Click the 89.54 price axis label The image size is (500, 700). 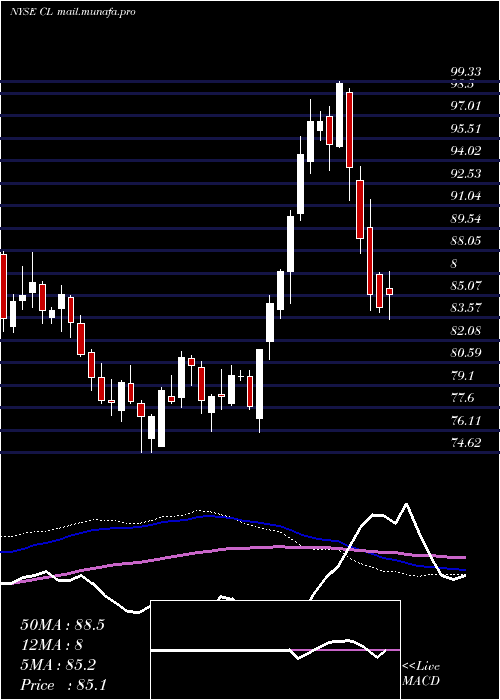[x=466, y=218]
